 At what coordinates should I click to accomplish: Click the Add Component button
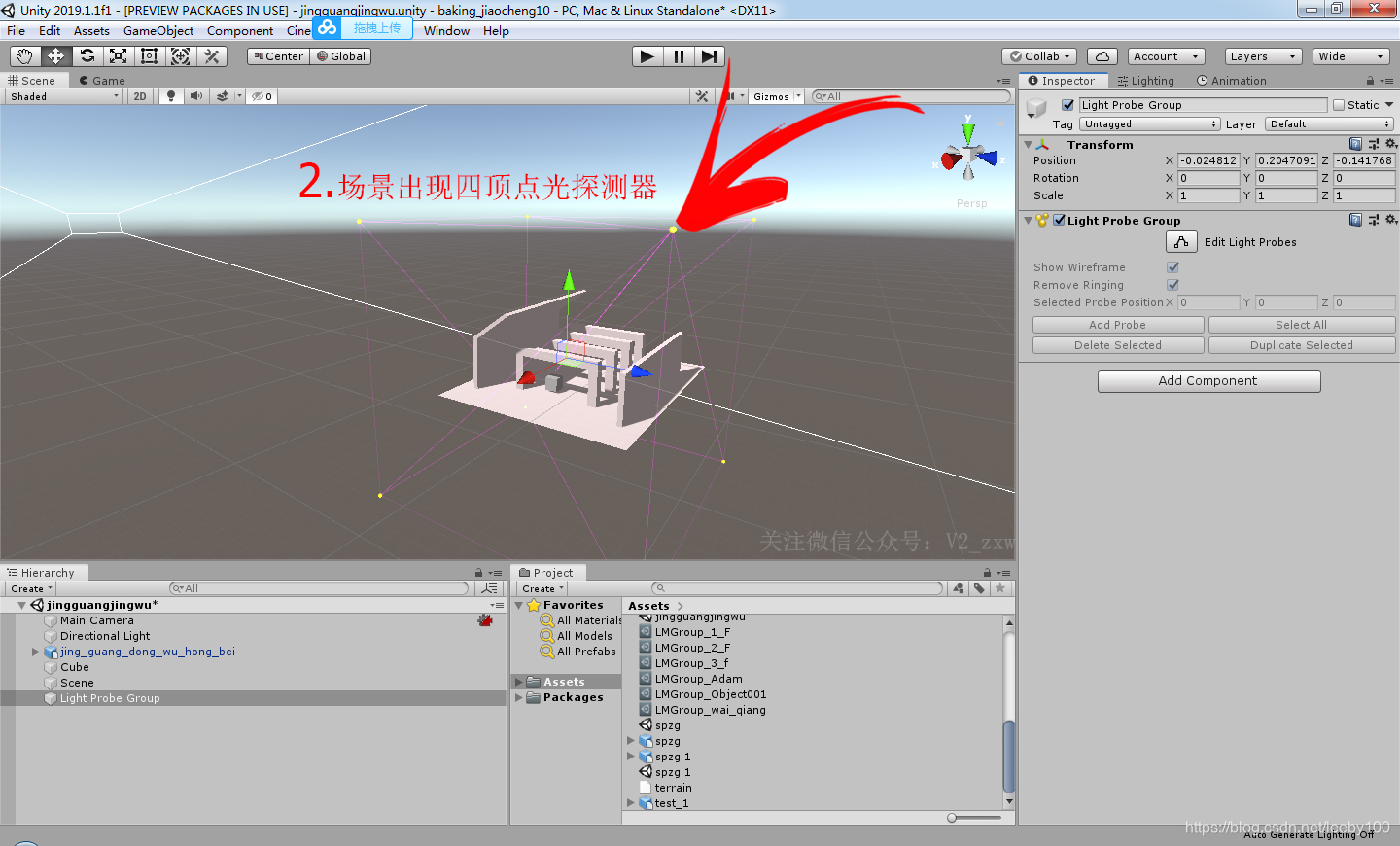1208,381
